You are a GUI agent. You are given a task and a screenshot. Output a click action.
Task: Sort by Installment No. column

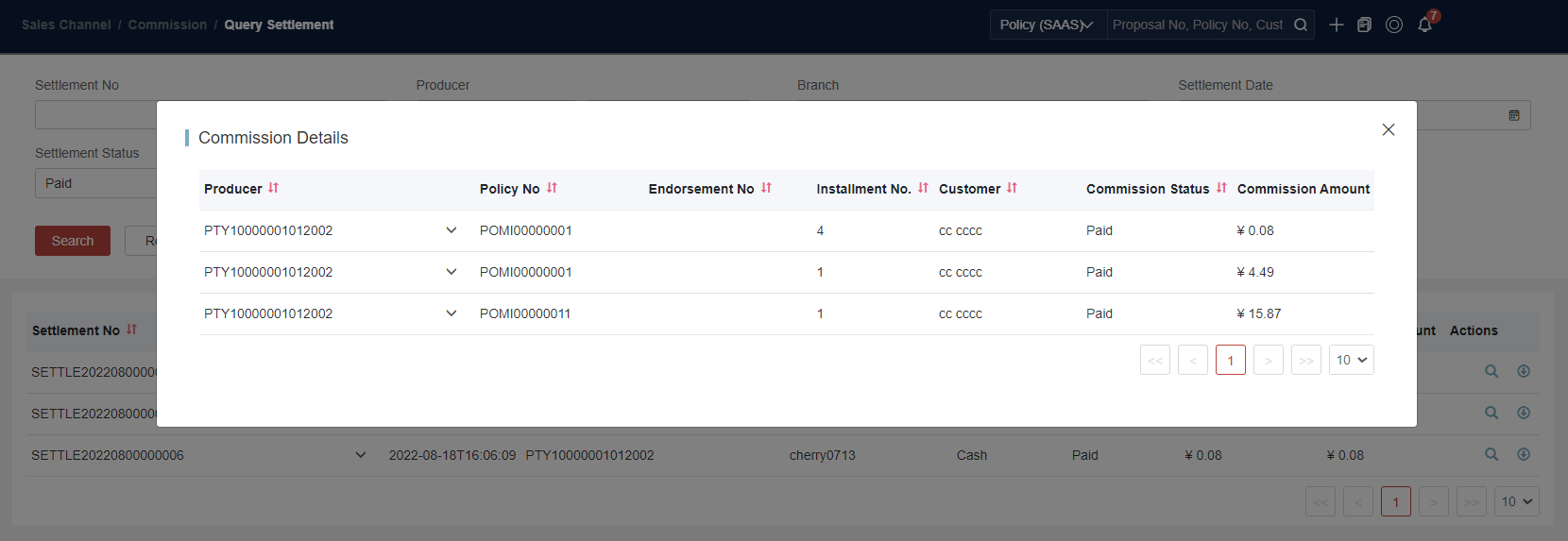923,188
